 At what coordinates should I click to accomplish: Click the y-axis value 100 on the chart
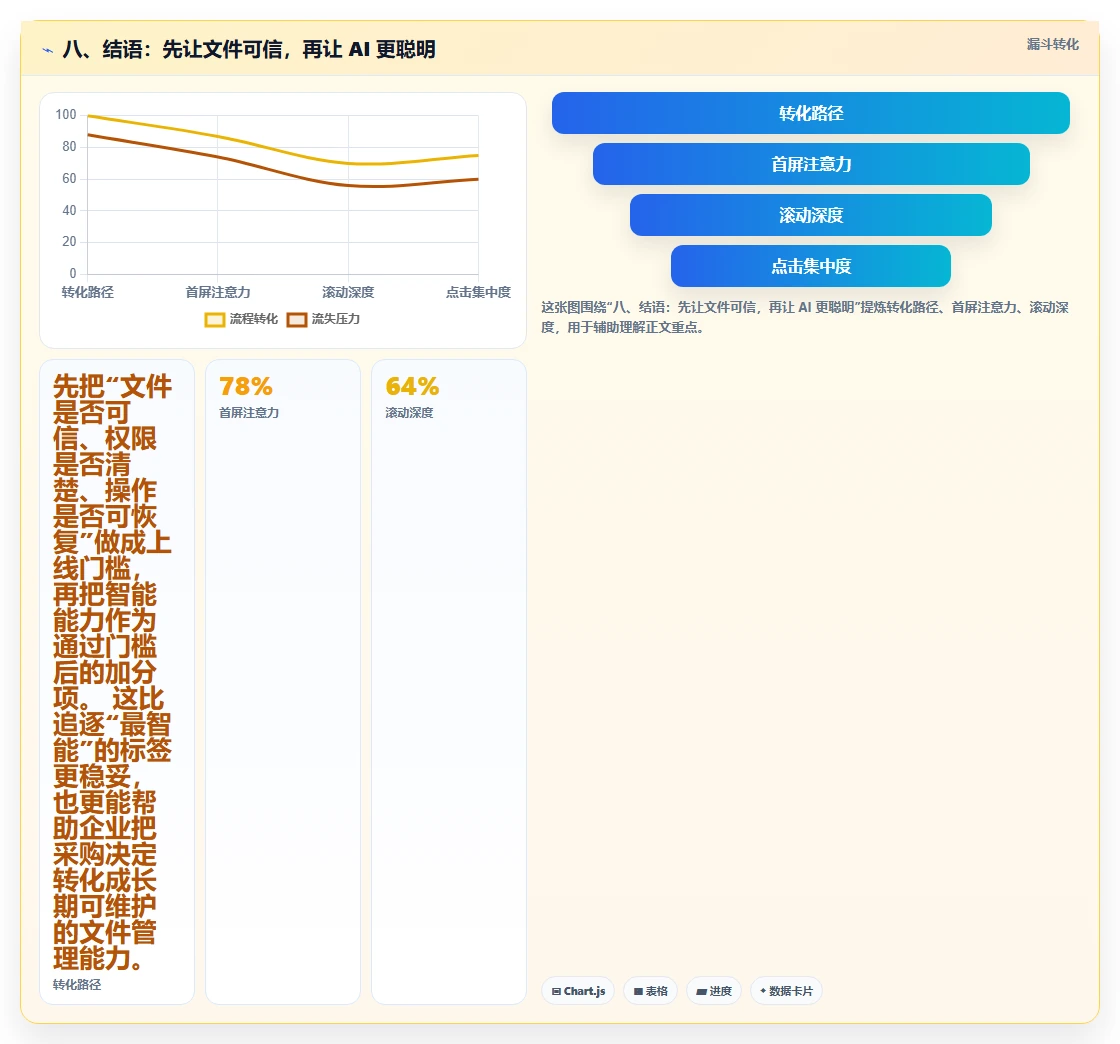click(66, 114)
